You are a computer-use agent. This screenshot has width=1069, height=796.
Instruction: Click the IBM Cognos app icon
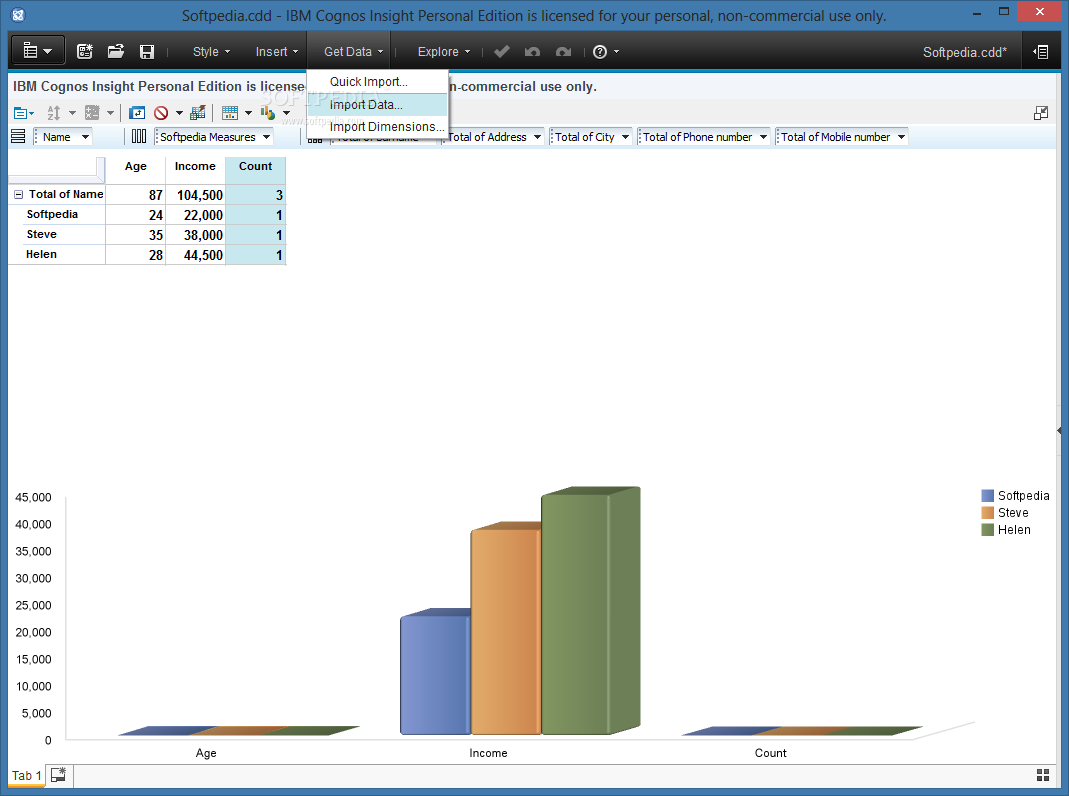point(18,15)
